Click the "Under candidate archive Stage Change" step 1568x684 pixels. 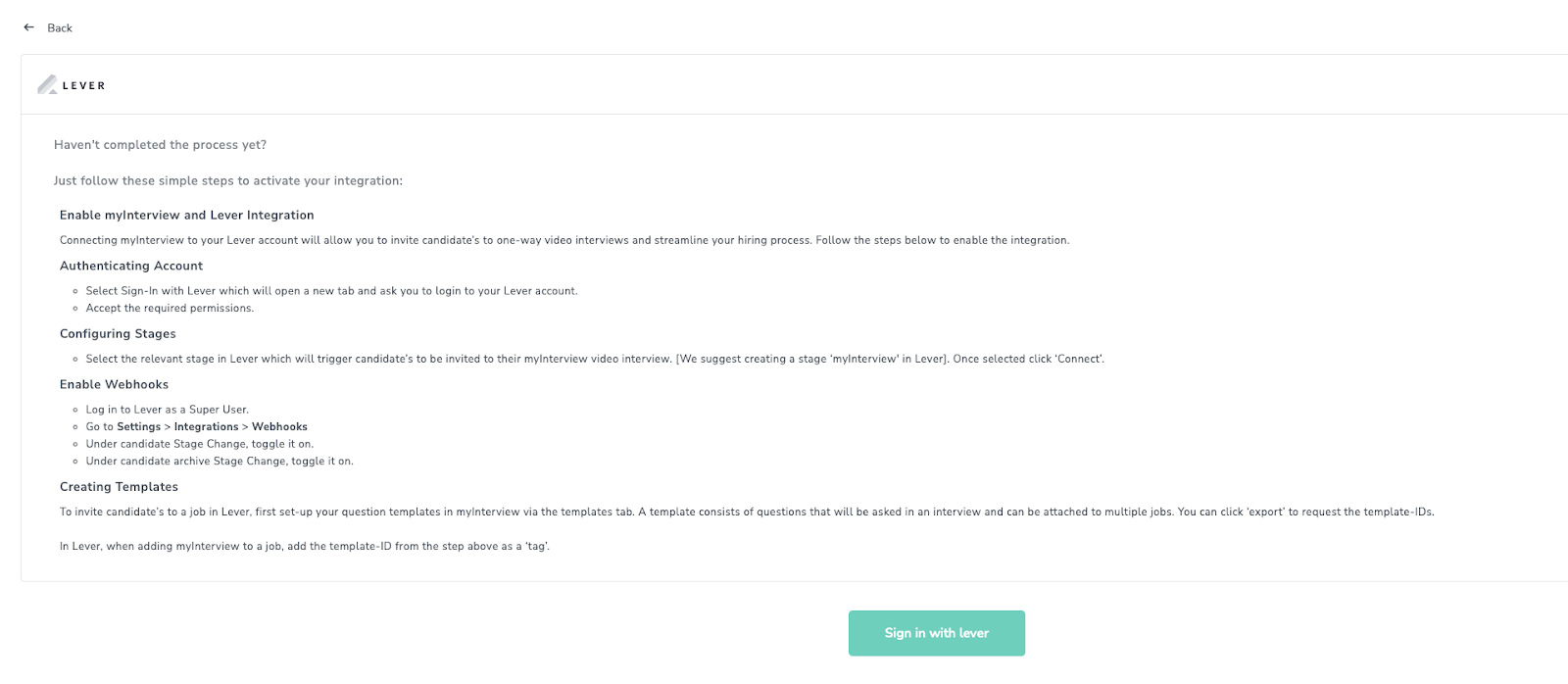coord(220,462)
